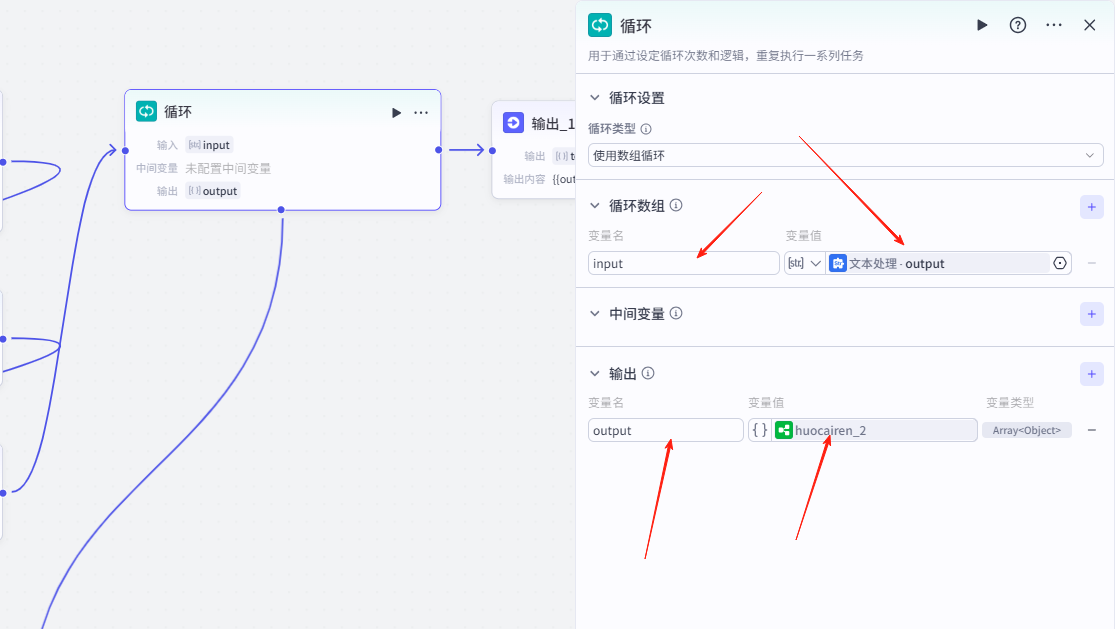Collapse the 循环数组 section
1115x629 pixels.
[595, 206]
